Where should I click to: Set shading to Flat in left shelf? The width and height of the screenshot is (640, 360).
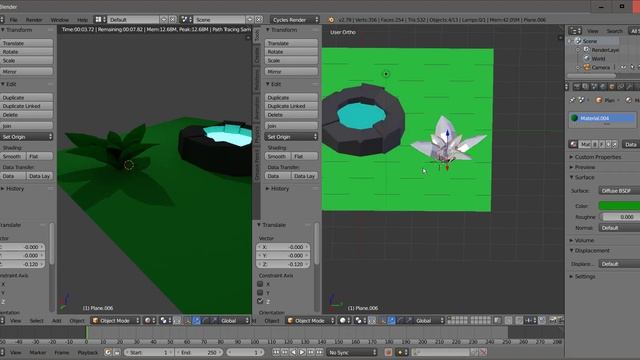[x=40, y=156]
